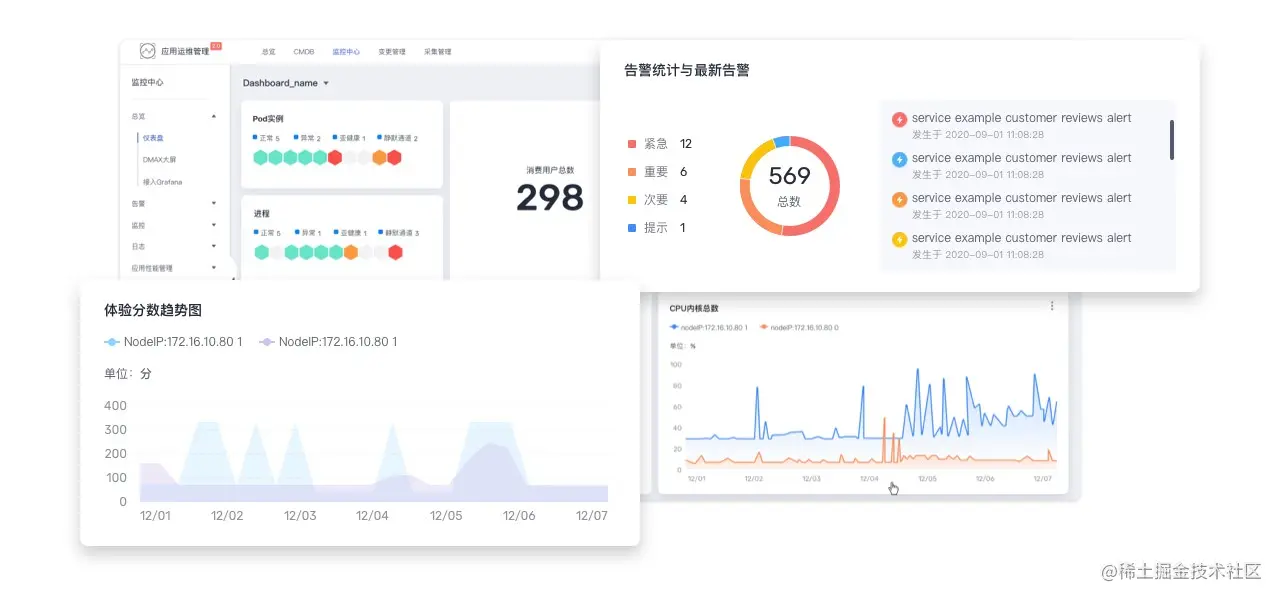Click the 体验分数趋势图 chart title
Image resolution: width=1280 pixels, height=600 pixels.
click(153, 311)
